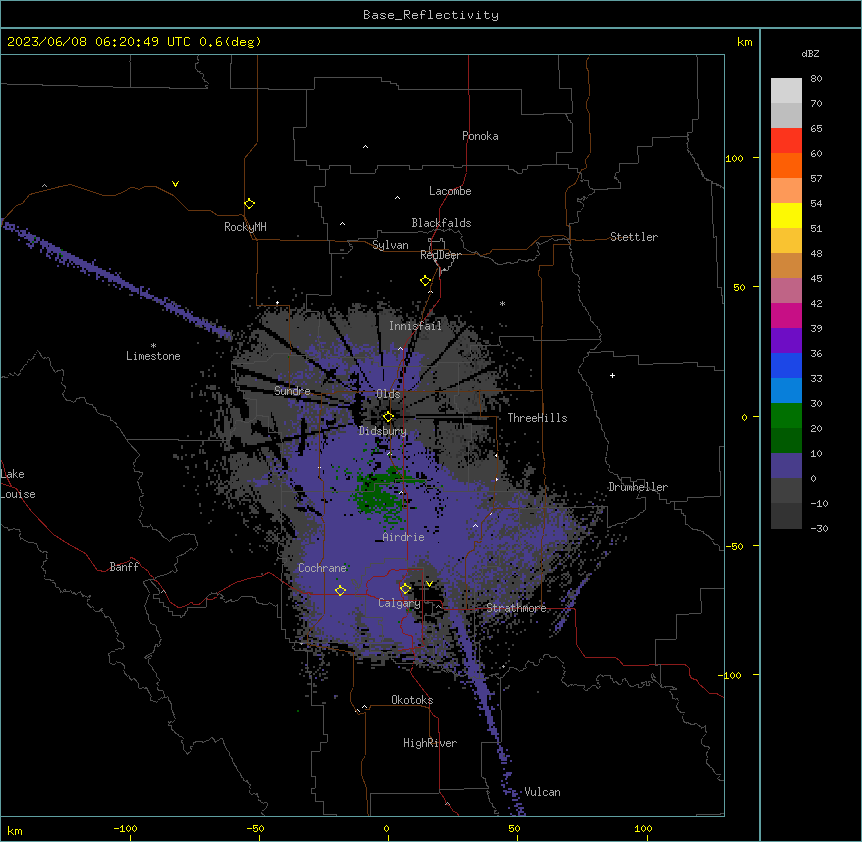The width and height of the screenshot is (862, 842).
Task: Click the Cochrane town label
Action: (322, 568)
